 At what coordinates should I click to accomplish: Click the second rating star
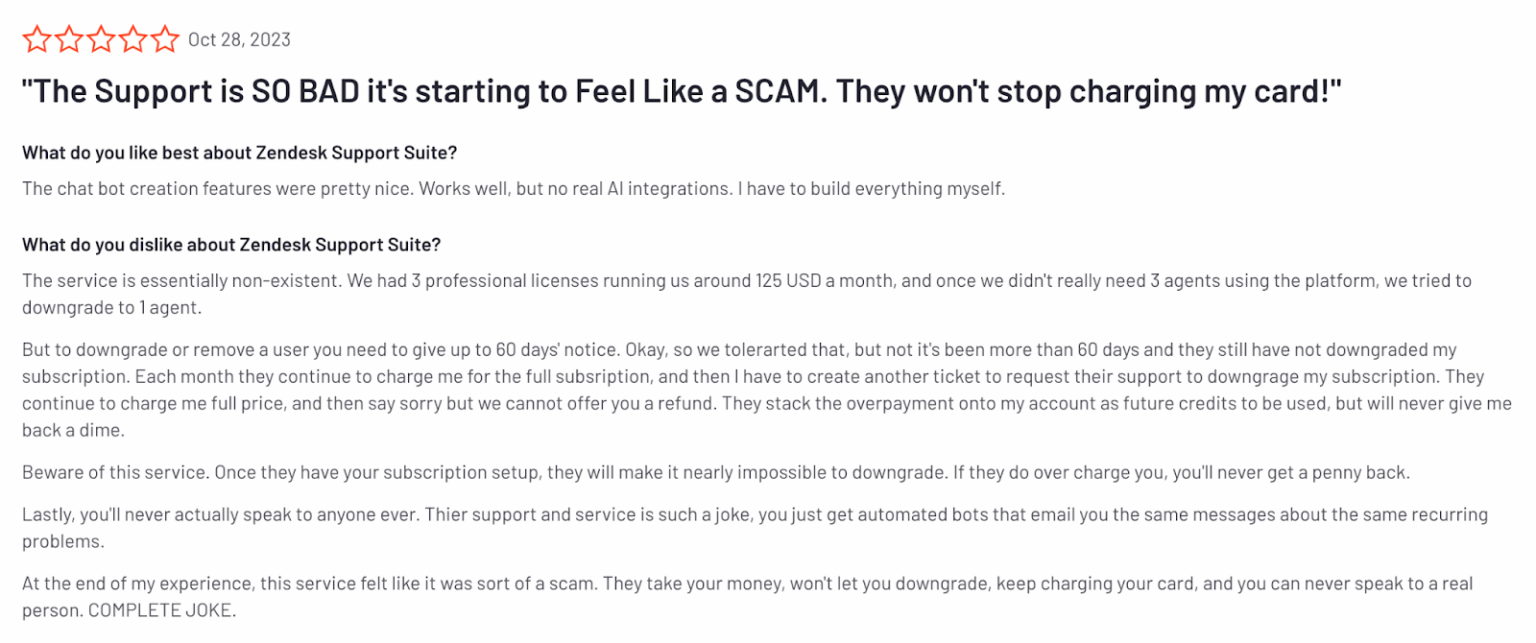point(69,39)
